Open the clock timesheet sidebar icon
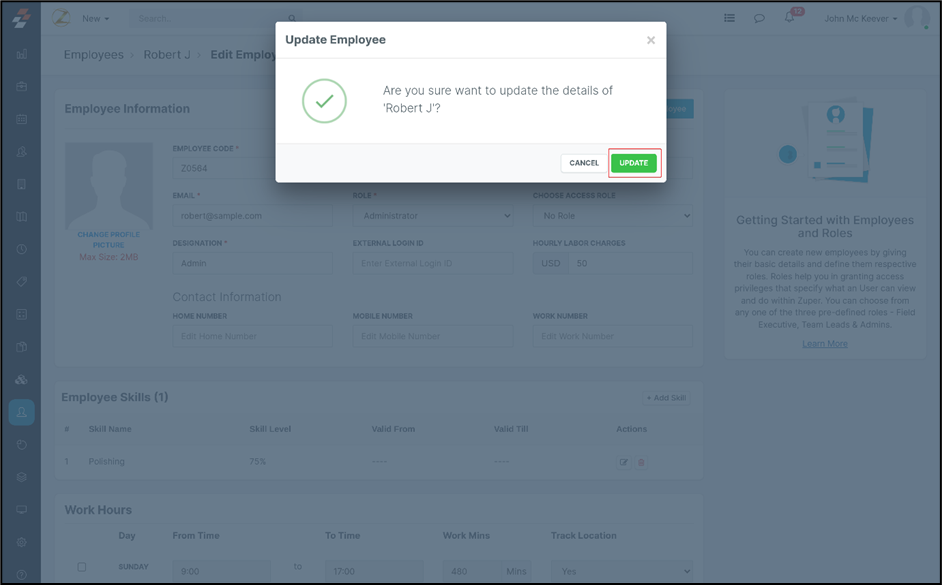This screenshot has height=585, width=942. pos(22,249)
